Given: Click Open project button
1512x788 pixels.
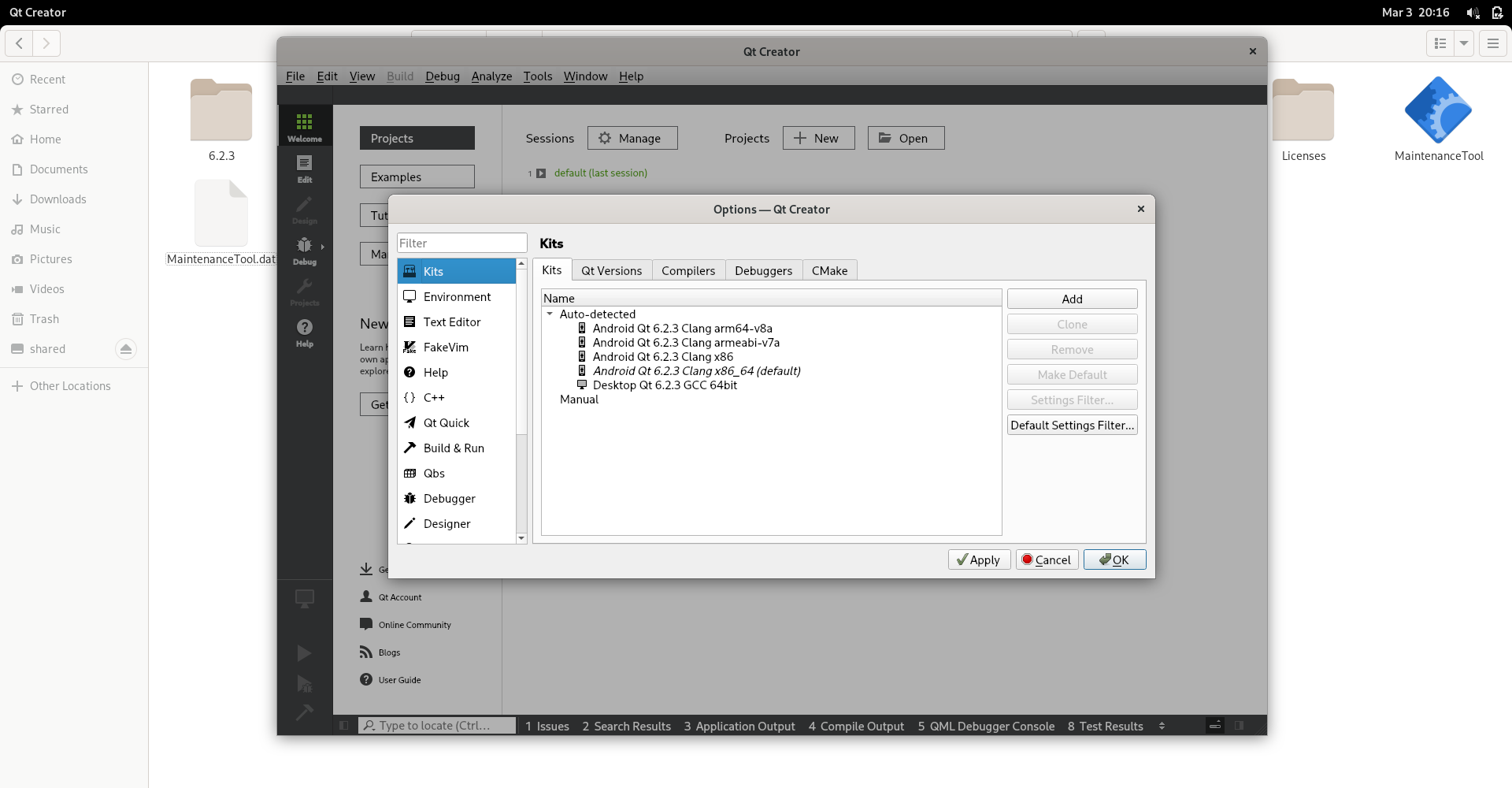Looking at the screenshot, I should [x=906, y=138].
